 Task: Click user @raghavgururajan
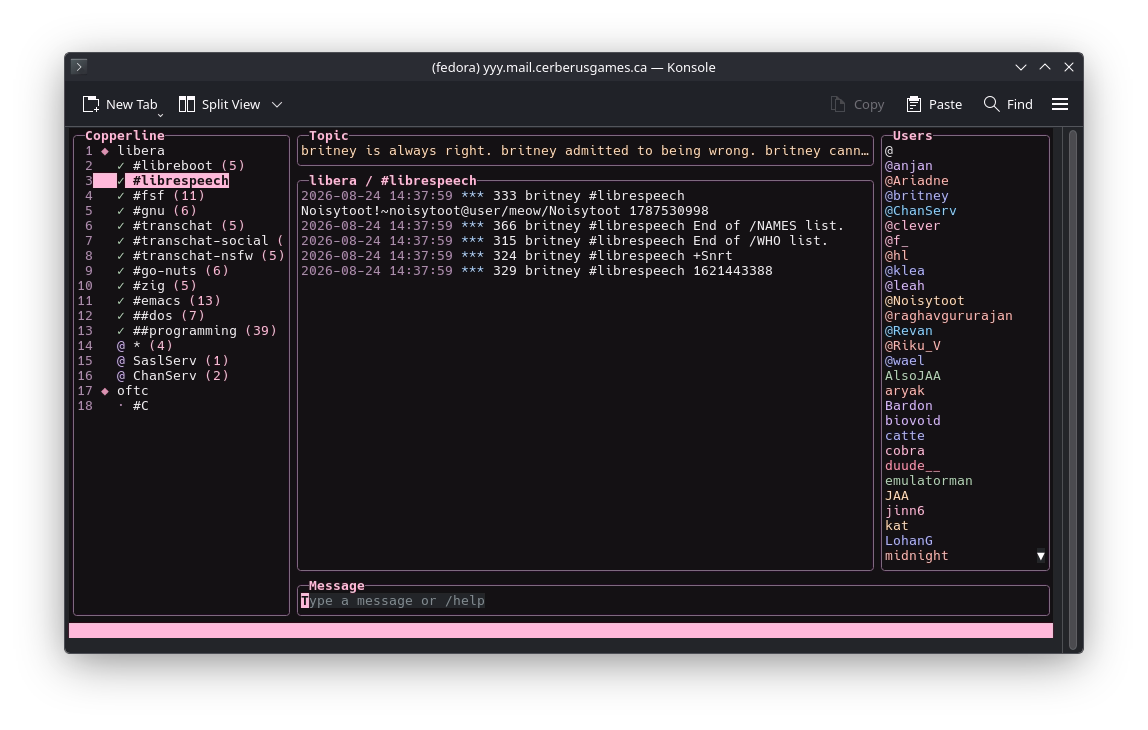tap(949, 316)
